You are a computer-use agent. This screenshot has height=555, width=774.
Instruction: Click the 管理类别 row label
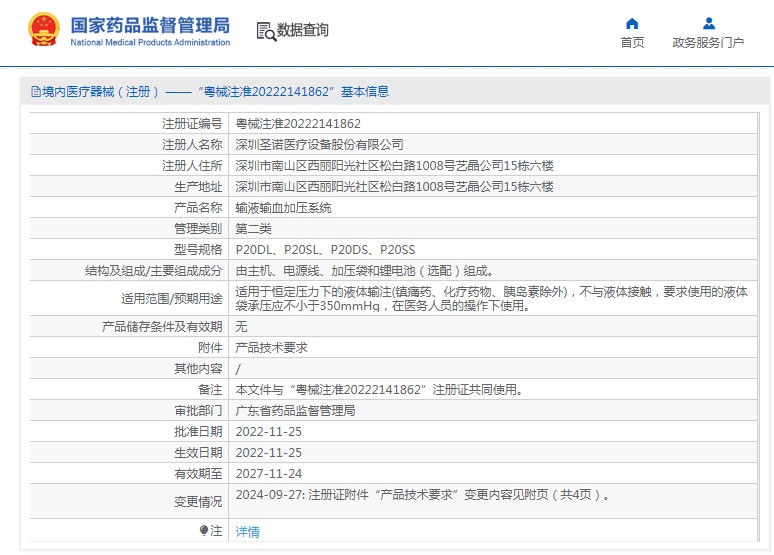pos(198,229)
